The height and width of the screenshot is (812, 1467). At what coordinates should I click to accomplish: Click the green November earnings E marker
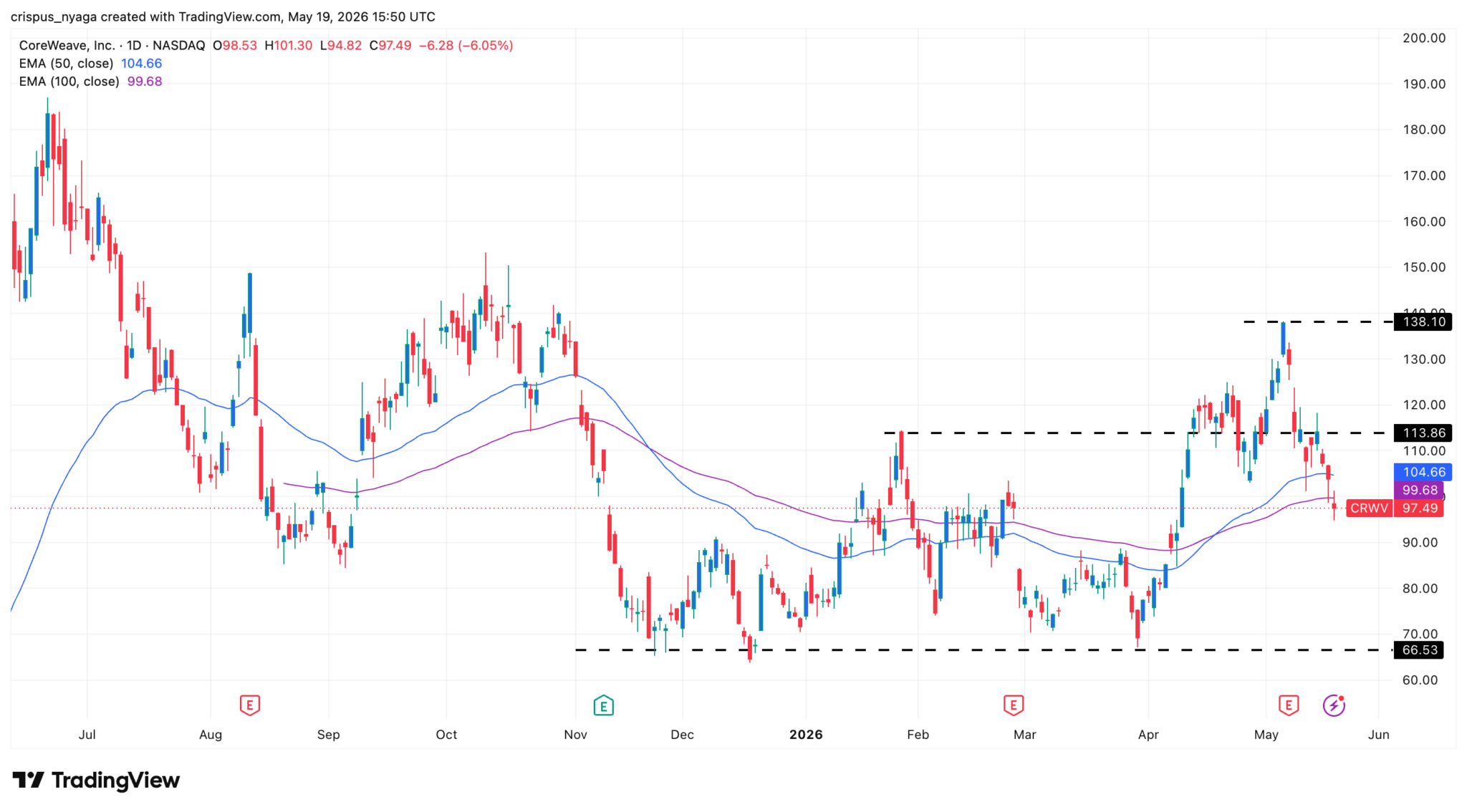(603, 705)
